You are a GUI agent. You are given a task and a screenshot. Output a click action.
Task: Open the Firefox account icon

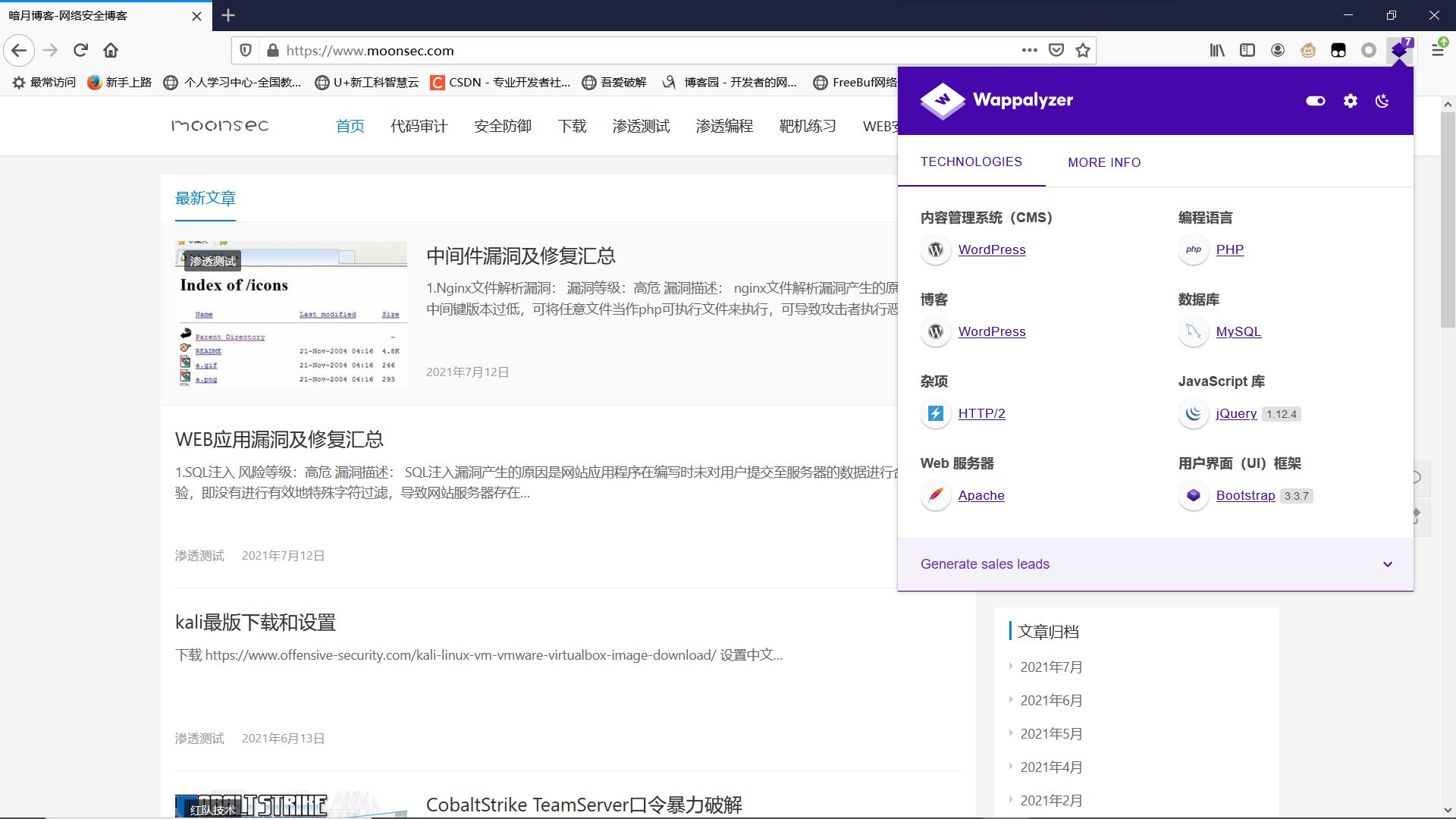point(1278,50)
